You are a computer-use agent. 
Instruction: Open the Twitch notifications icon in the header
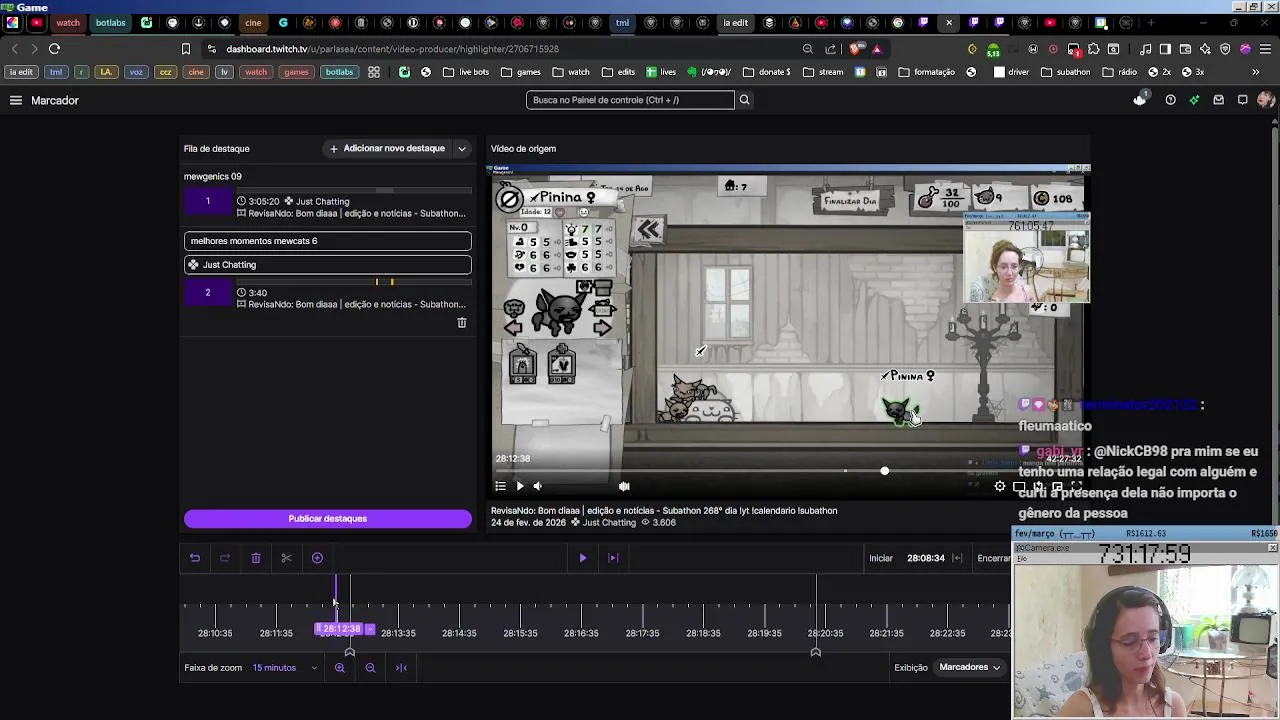point(1140,100)
